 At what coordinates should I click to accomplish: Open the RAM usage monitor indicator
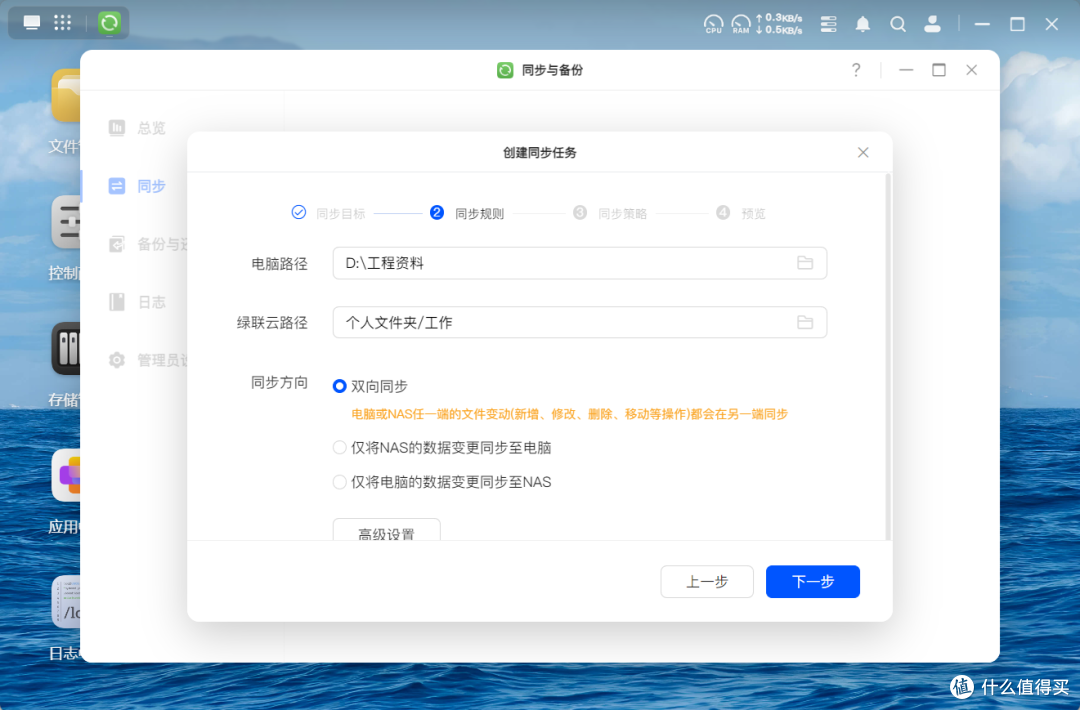pyautogui.click(x=741, y=24)
